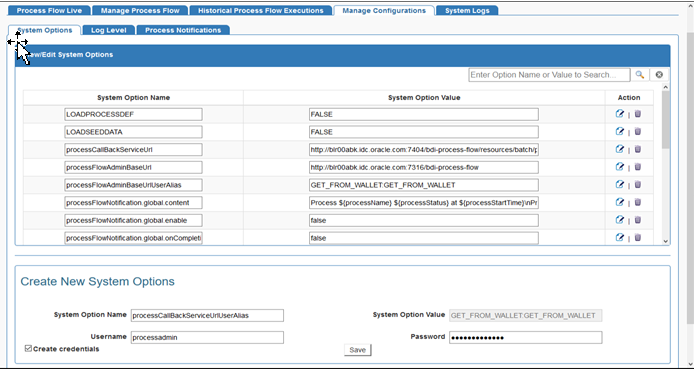Click the Action column header
This screenshot has height=369, width=694.
(629, 97)
